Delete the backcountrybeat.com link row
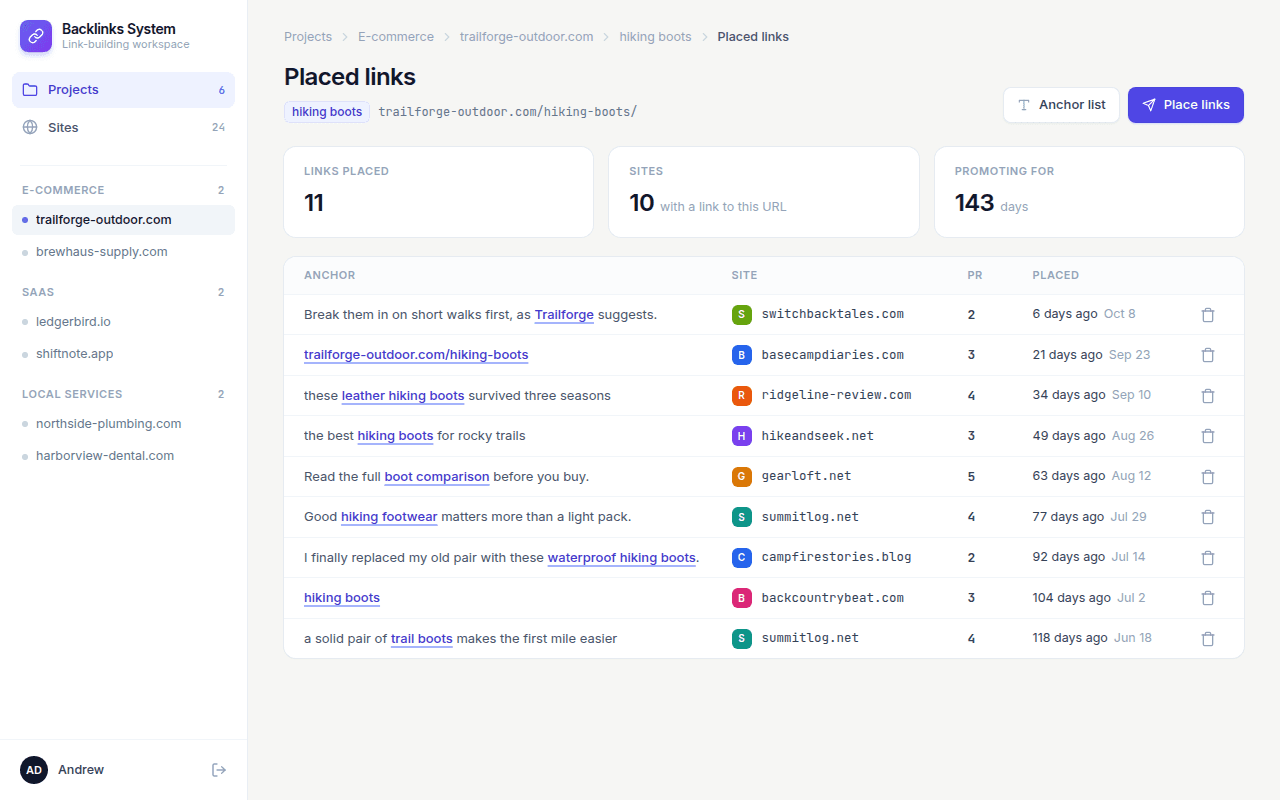The image size is (1280, 800). pyautogui.click(x=1207, y=598)
